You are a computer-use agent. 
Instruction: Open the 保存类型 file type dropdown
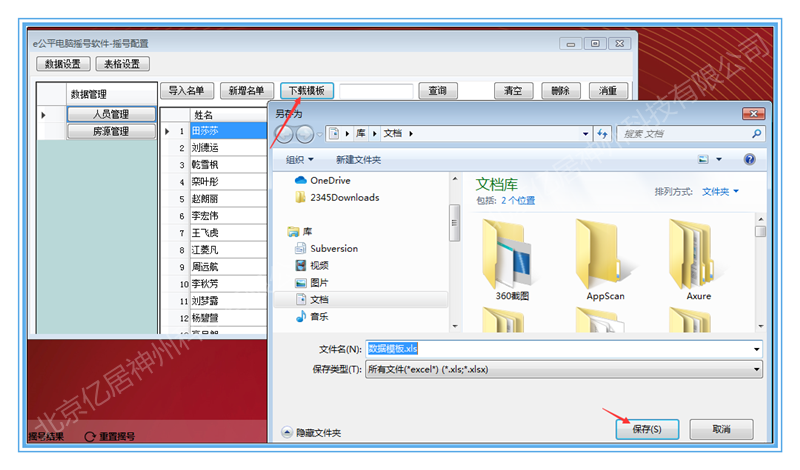(564, 369)
